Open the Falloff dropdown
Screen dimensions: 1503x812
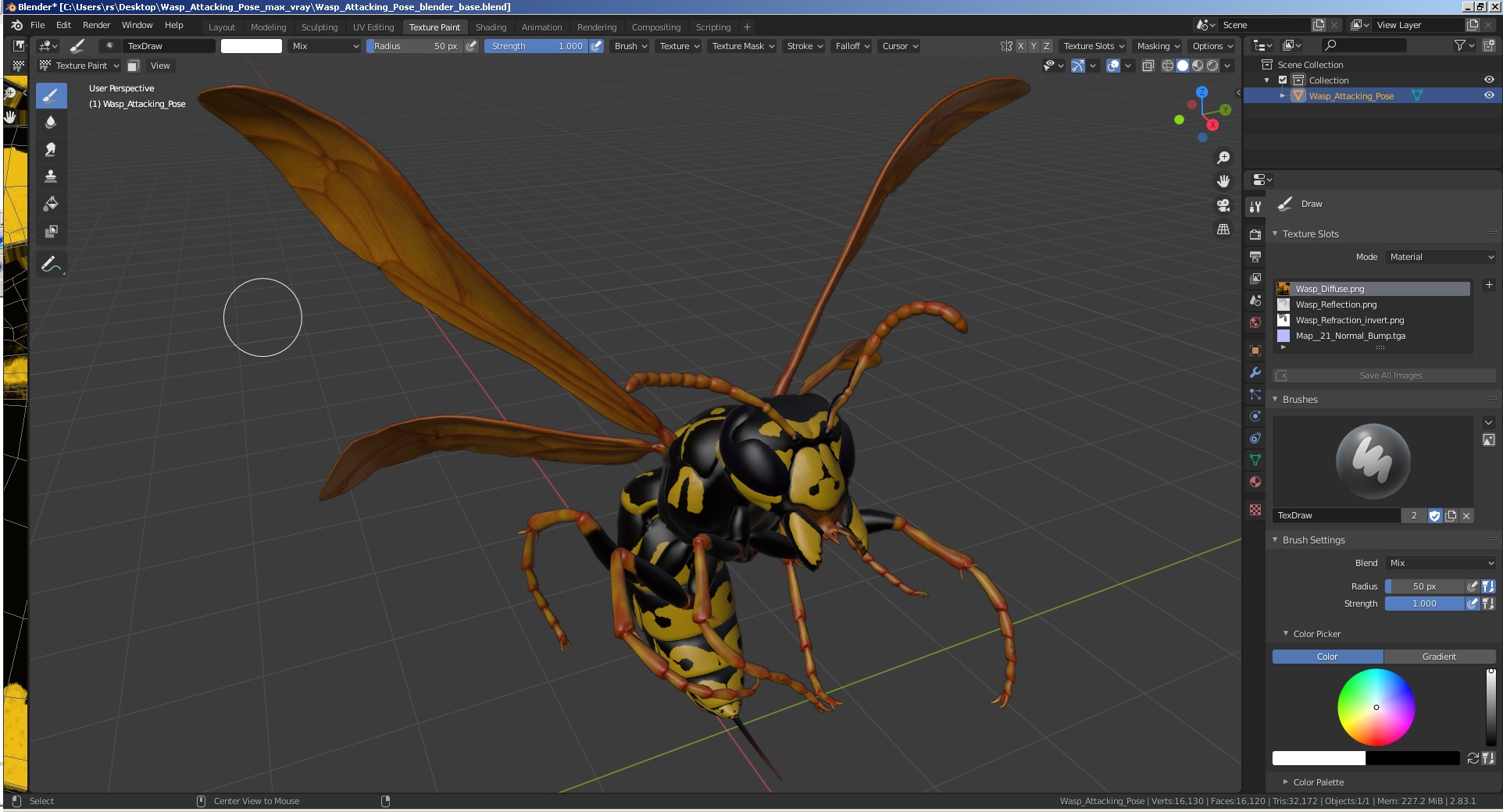click(852, 46)
